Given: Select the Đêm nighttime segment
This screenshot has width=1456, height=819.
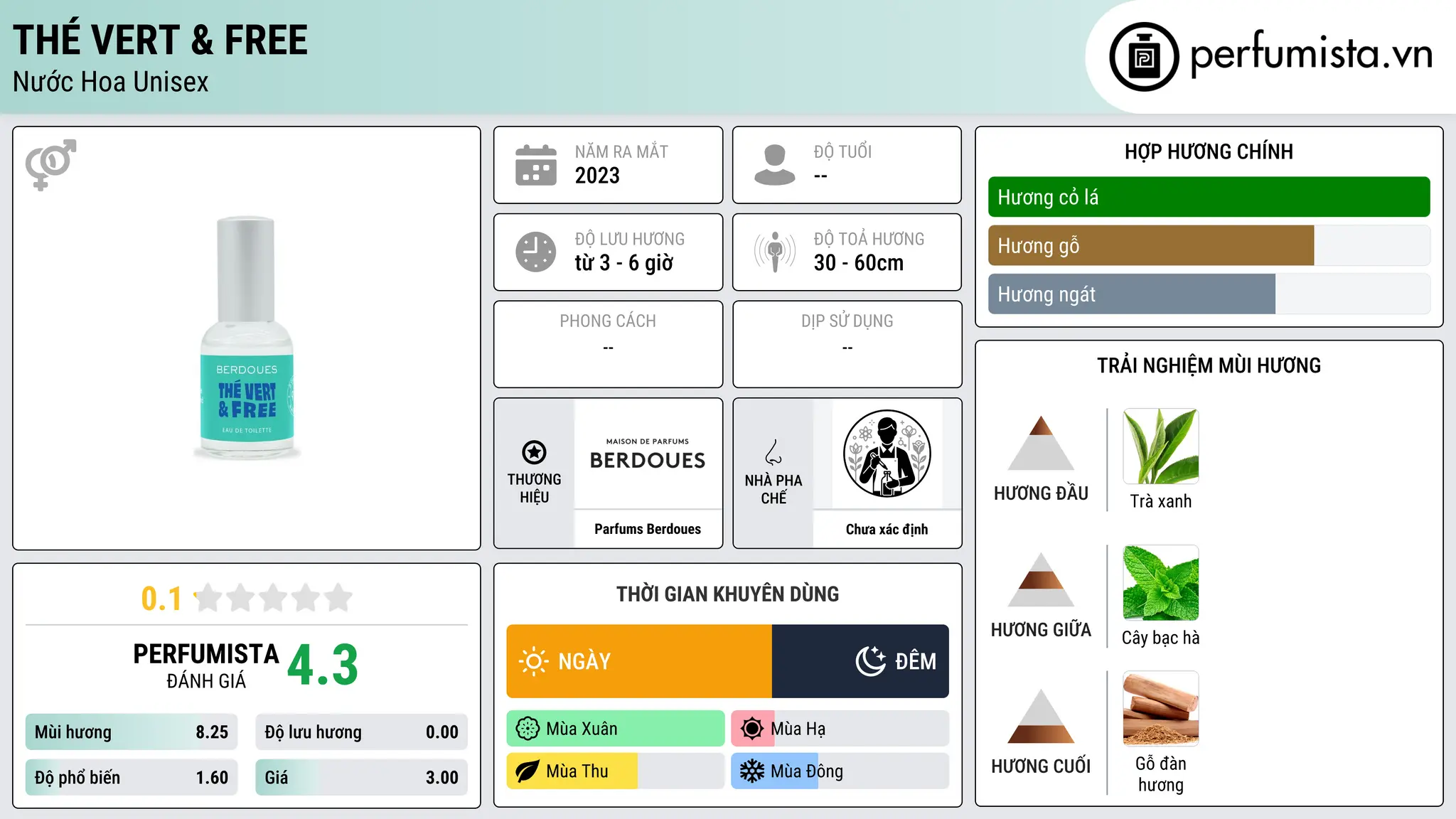Looking at the screenshot, I should (860, 661).
